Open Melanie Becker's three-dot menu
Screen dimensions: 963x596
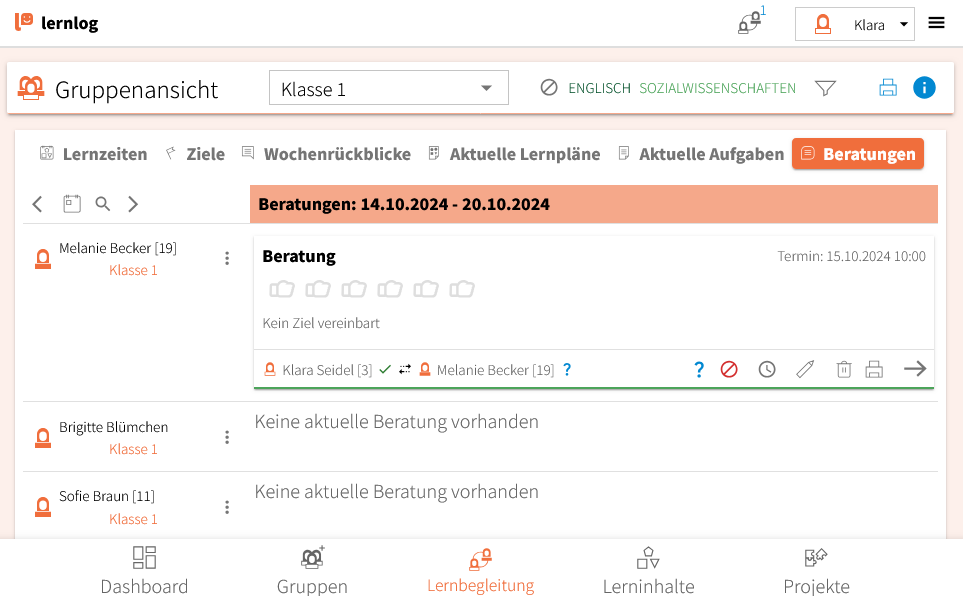pos(227,259)
